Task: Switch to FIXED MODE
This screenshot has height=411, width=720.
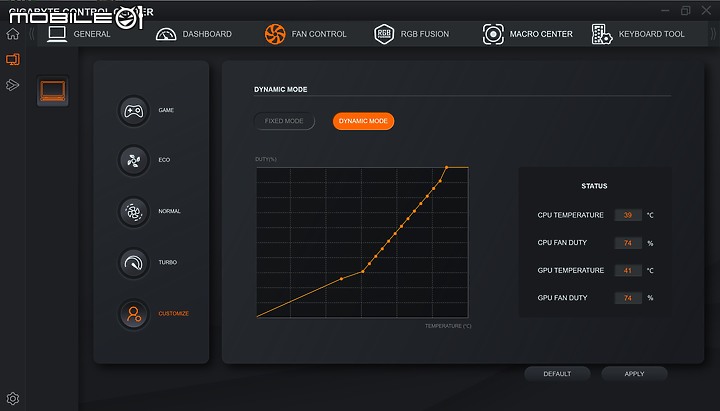Action: 284,121
